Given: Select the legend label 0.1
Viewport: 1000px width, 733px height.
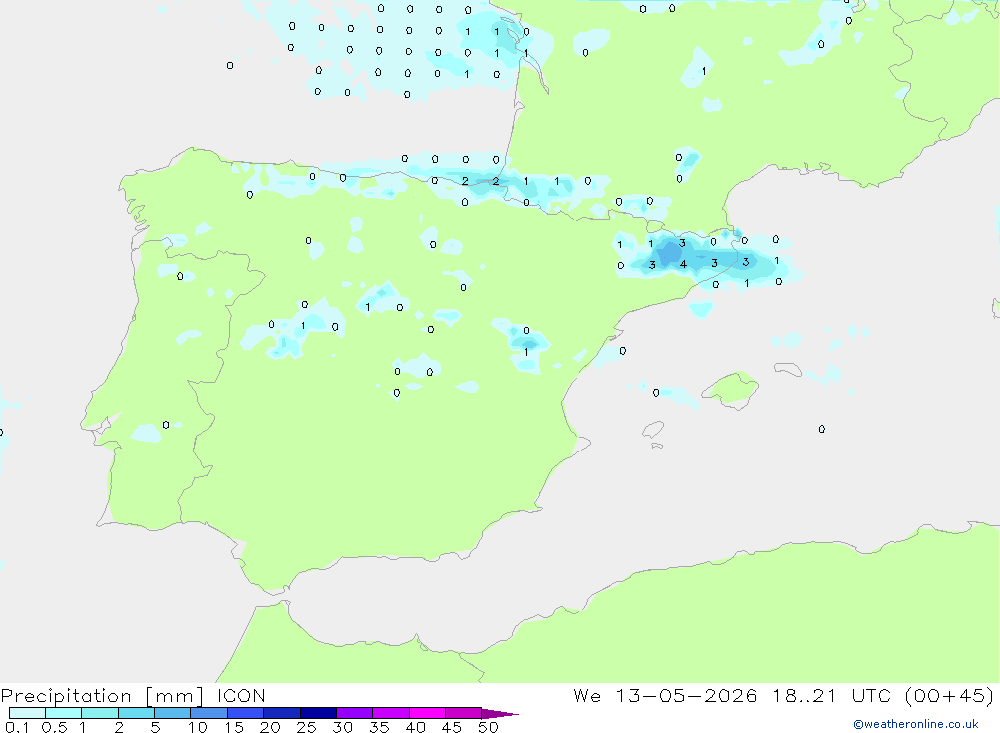Looking at the screenshot, I should (17, 727).
